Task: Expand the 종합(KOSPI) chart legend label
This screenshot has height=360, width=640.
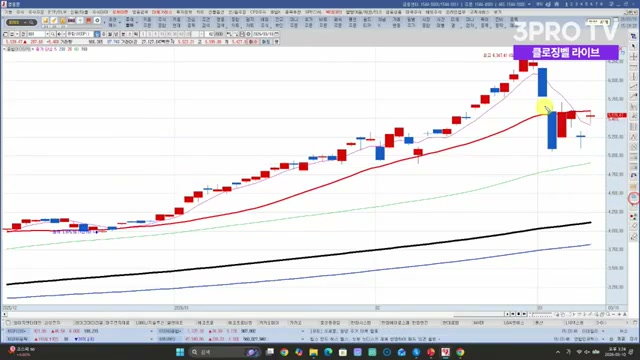Action: (18, 49)
